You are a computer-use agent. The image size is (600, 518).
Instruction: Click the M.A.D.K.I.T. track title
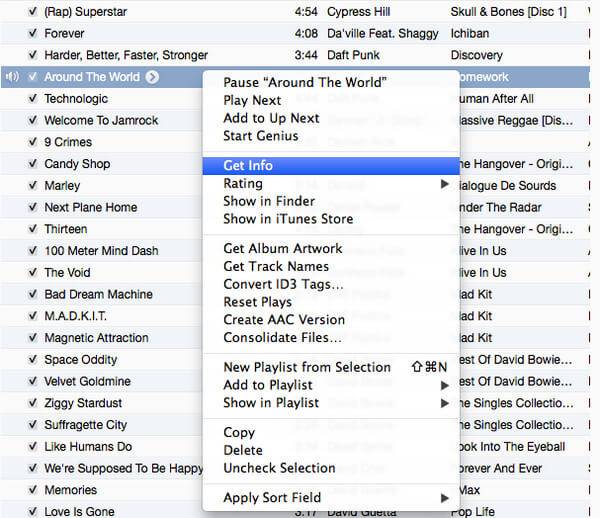75,316
